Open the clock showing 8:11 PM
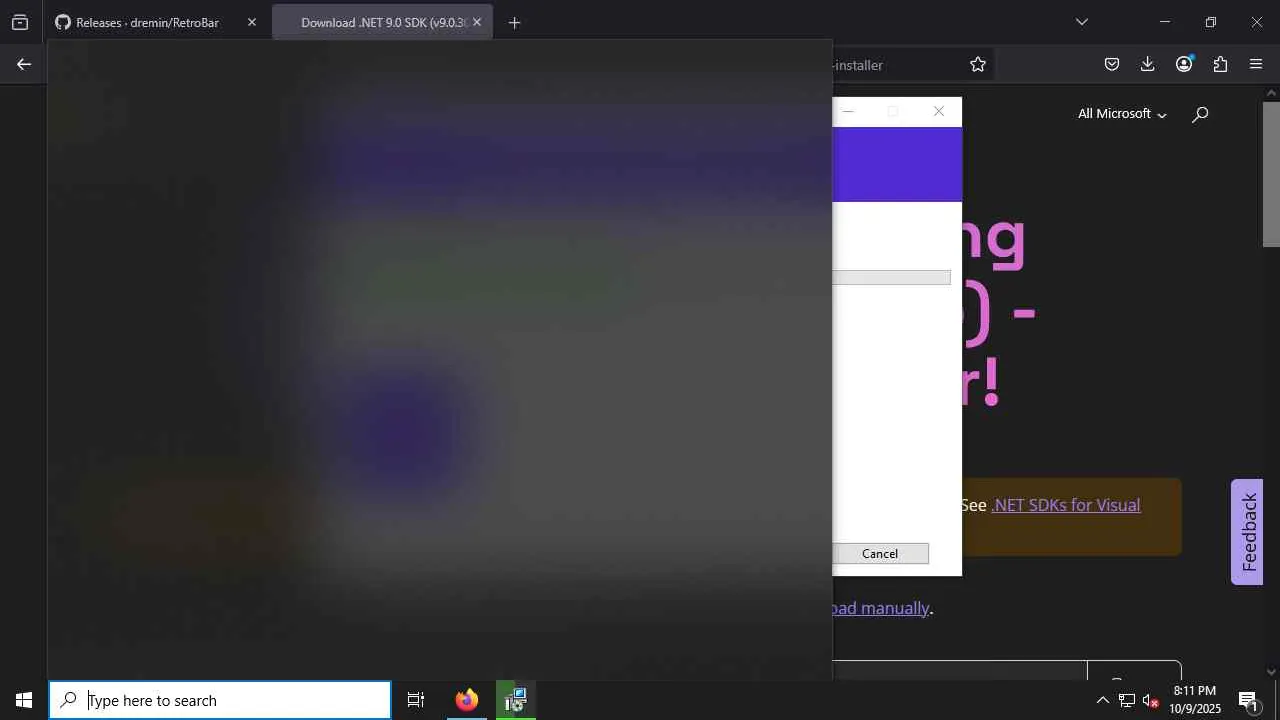The width and height of the screenshot is (1280, 720). pyautogui.click(x=1195, y=700)
